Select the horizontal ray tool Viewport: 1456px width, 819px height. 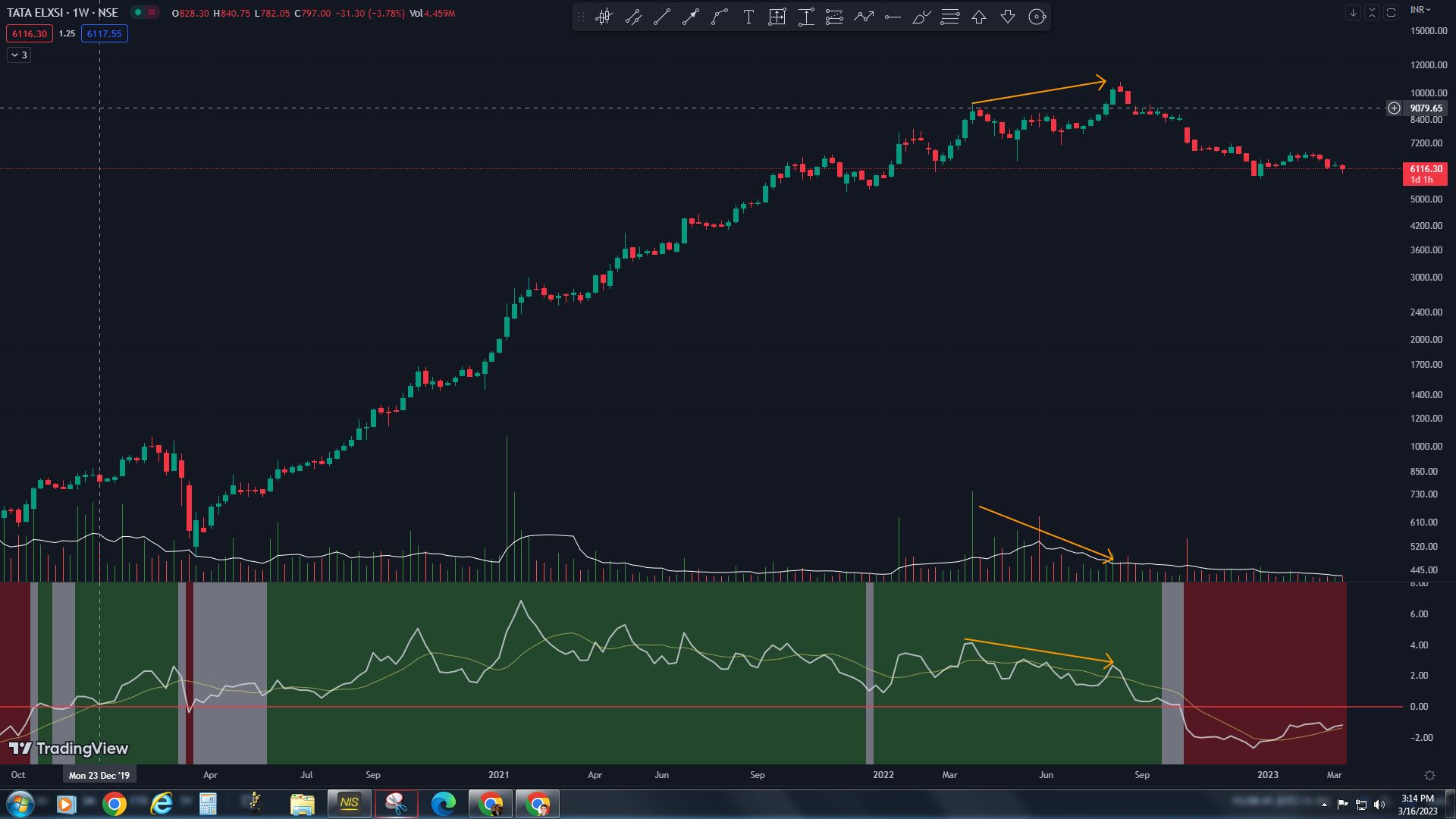[x=893, y=17]
